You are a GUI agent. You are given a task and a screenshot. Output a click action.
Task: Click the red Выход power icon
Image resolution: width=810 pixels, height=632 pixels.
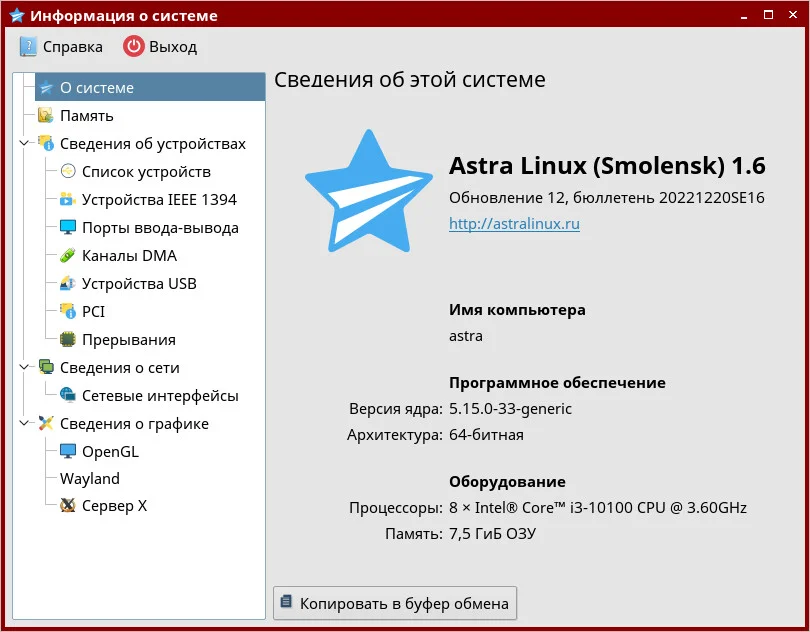pyautogui.click(x=133, y=47)
